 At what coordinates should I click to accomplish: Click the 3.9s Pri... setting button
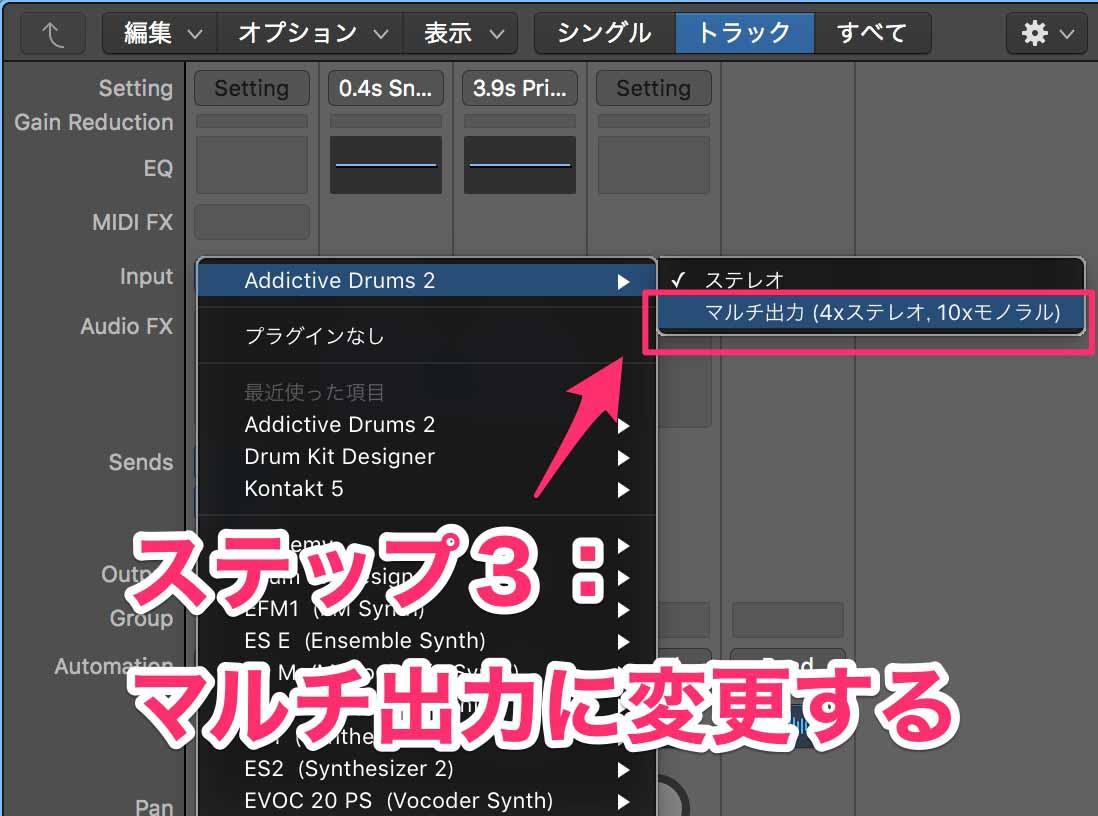(x=520, y=88)
